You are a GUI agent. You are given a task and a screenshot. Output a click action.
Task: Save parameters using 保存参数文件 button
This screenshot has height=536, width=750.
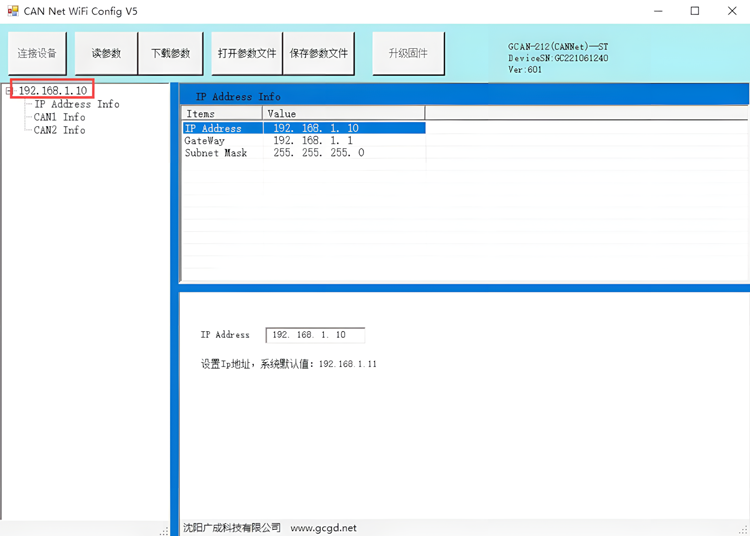click(319, 53)
